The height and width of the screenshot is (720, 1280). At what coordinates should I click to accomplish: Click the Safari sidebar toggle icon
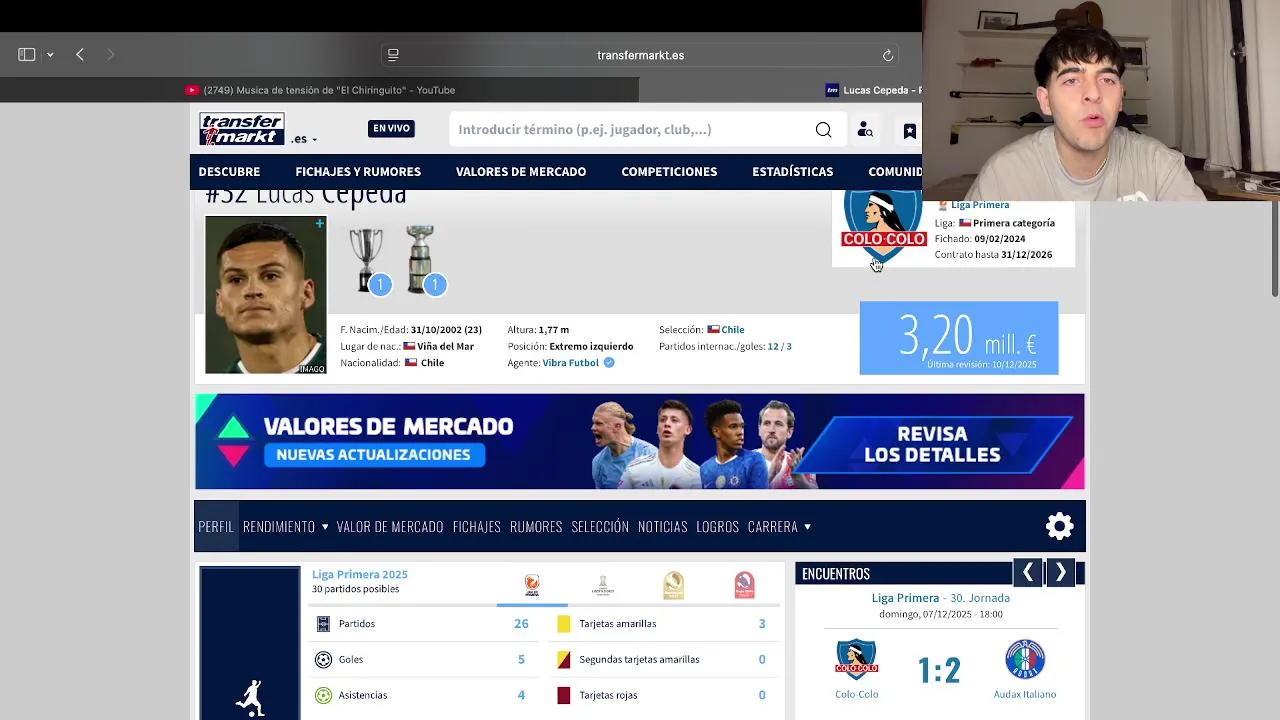click(27, 55)
